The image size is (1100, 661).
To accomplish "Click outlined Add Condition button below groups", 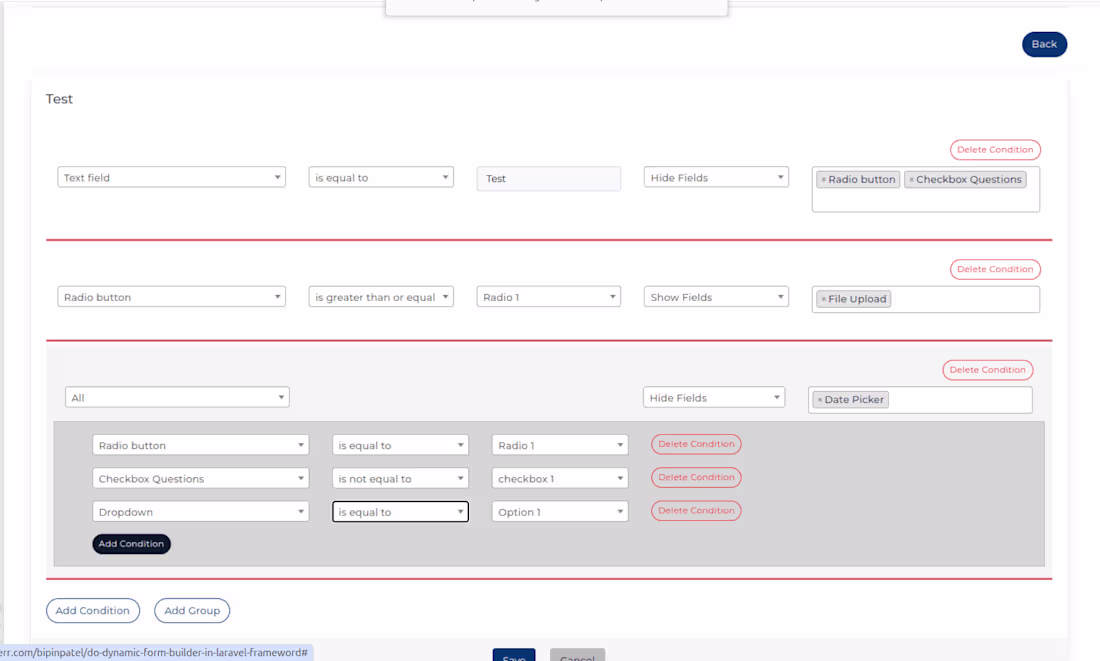I will pyautogui.click(x=93, y=610).
